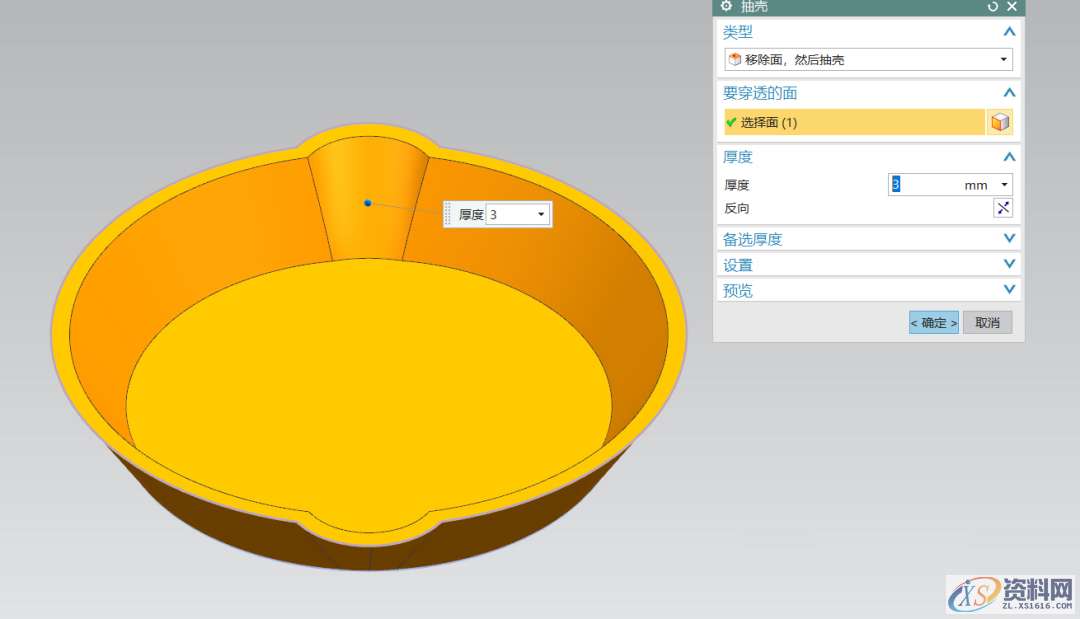
Task: Activate the 选择面 (1) selection row
Action: 853,122
